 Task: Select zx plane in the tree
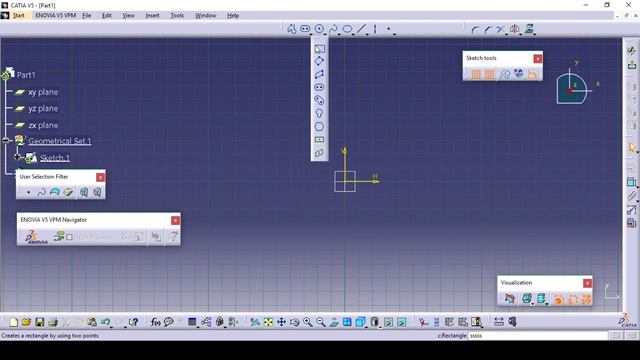[x=43, y=125]
